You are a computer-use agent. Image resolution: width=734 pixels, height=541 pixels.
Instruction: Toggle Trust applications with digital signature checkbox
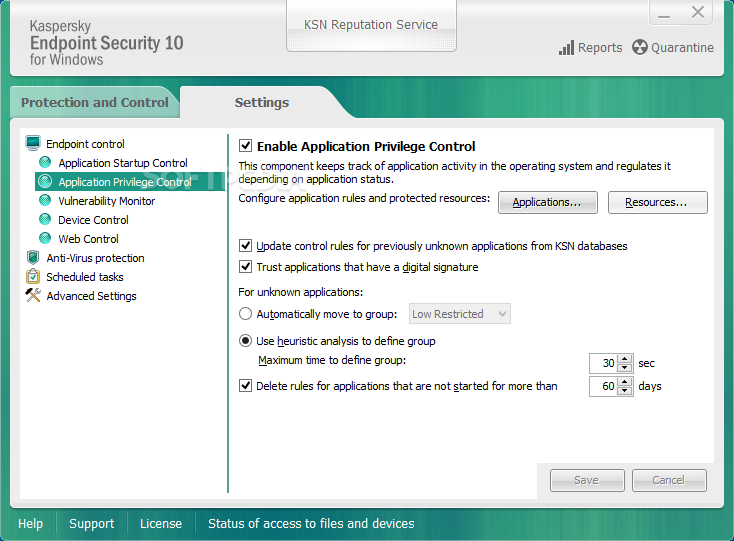[x=245, y=267]
